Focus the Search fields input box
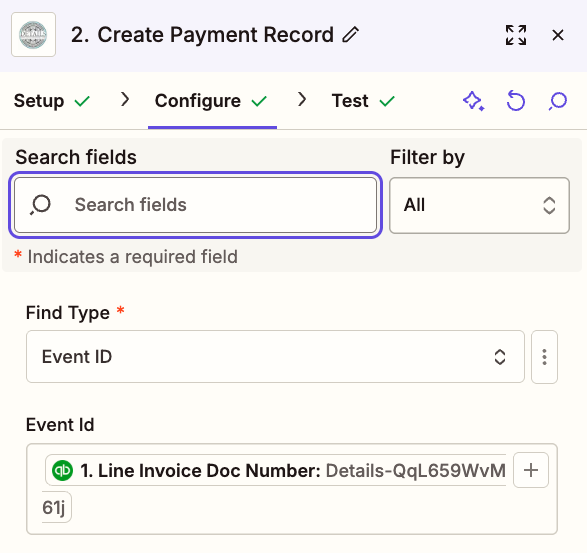This screenshot has height=553, width=587. tap(195, 205)
